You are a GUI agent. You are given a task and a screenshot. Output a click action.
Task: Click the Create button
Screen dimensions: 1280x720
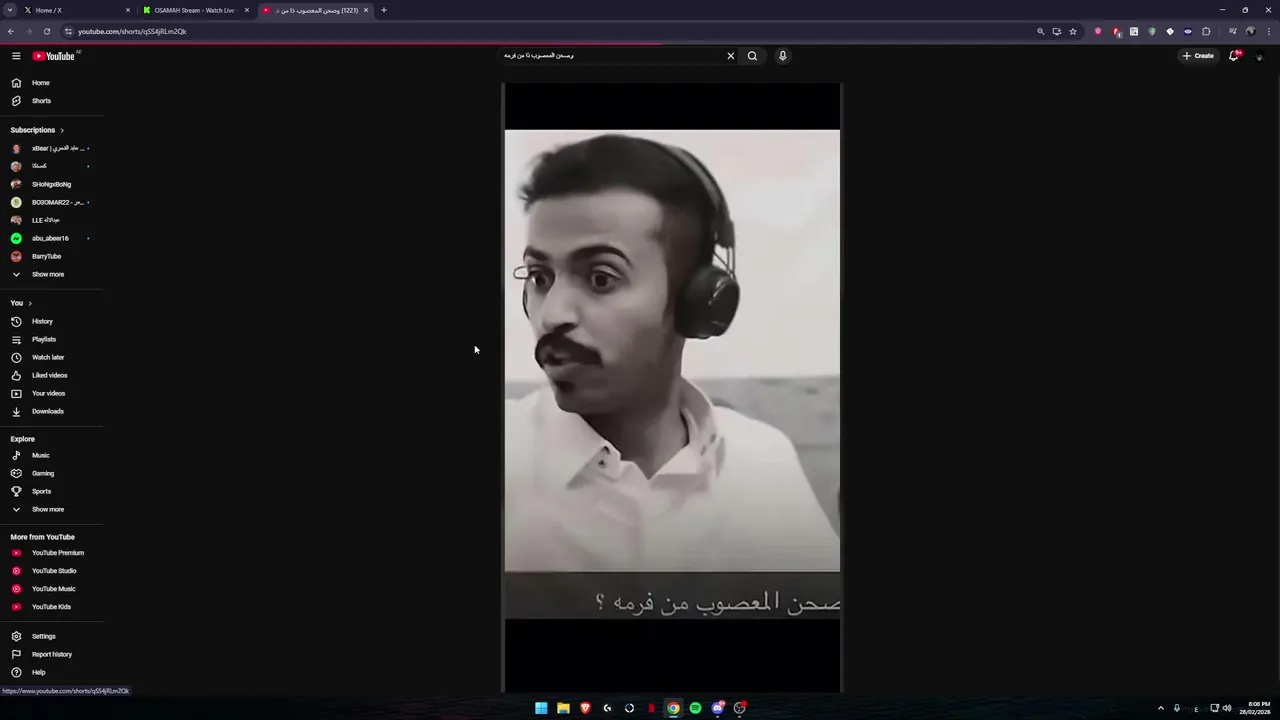tap(1198, 56)
